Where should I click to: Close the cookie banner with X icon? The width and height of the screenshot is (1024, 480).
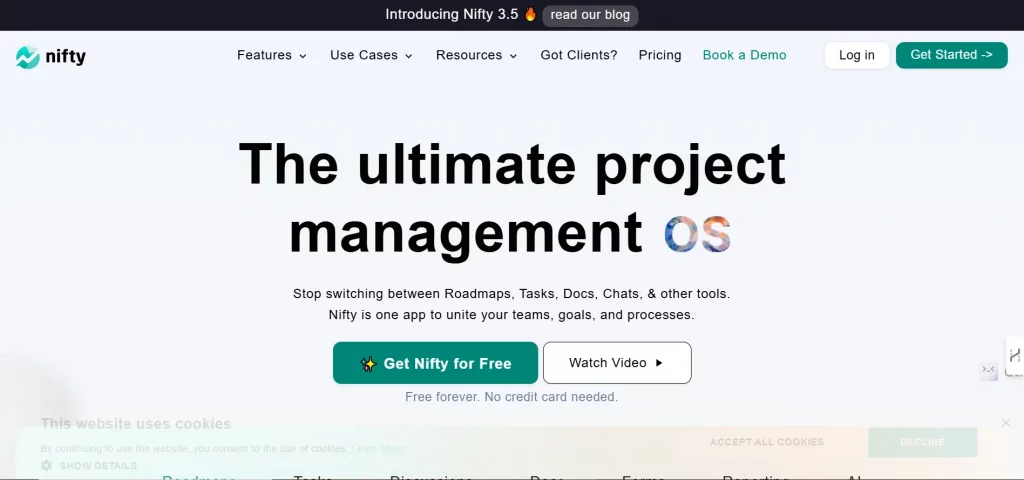[1006, 423]
